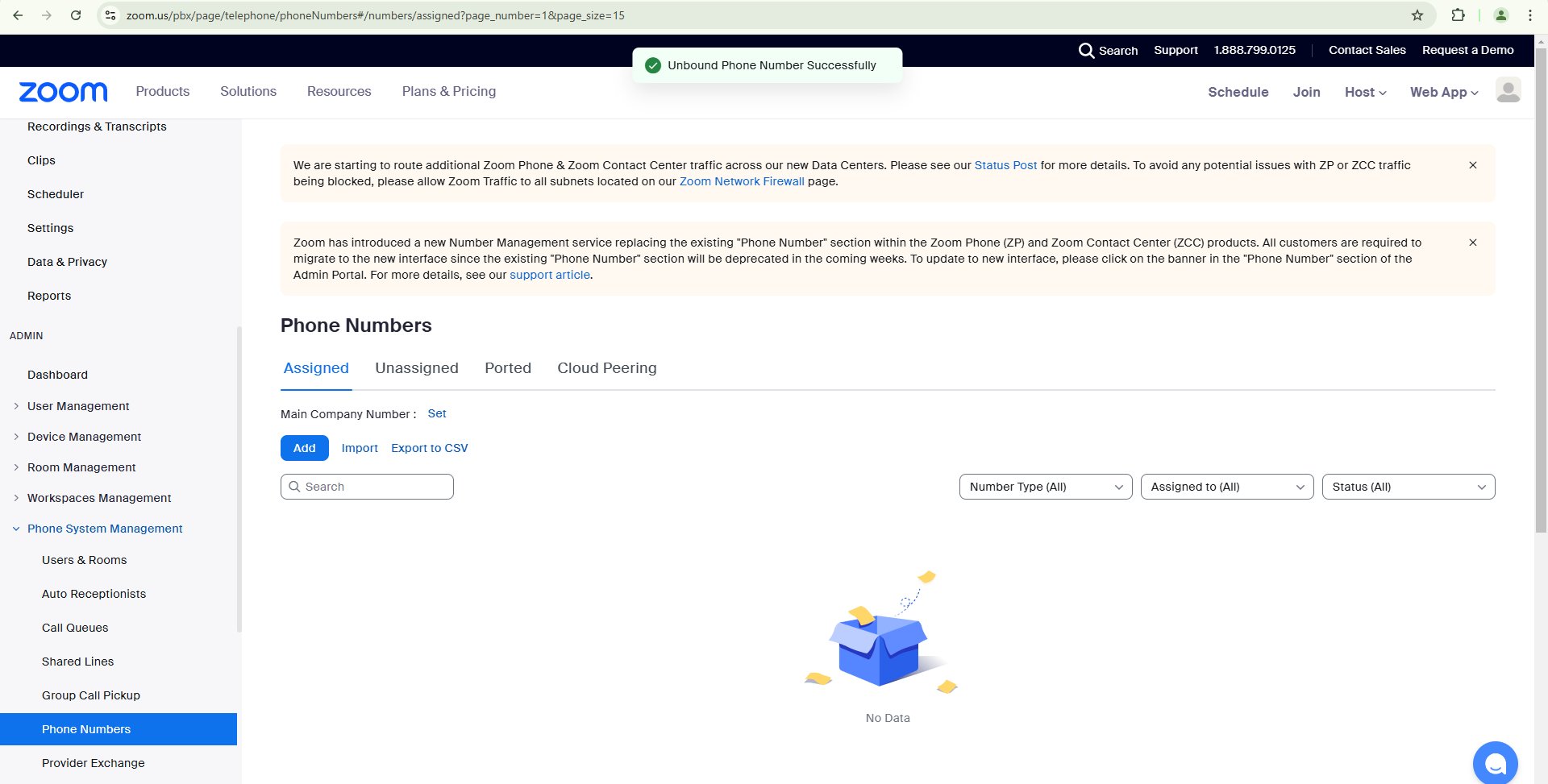Open the Zoom account avatar
The height and width of the screenshot is (784, 1548).
pos(1508,90)
